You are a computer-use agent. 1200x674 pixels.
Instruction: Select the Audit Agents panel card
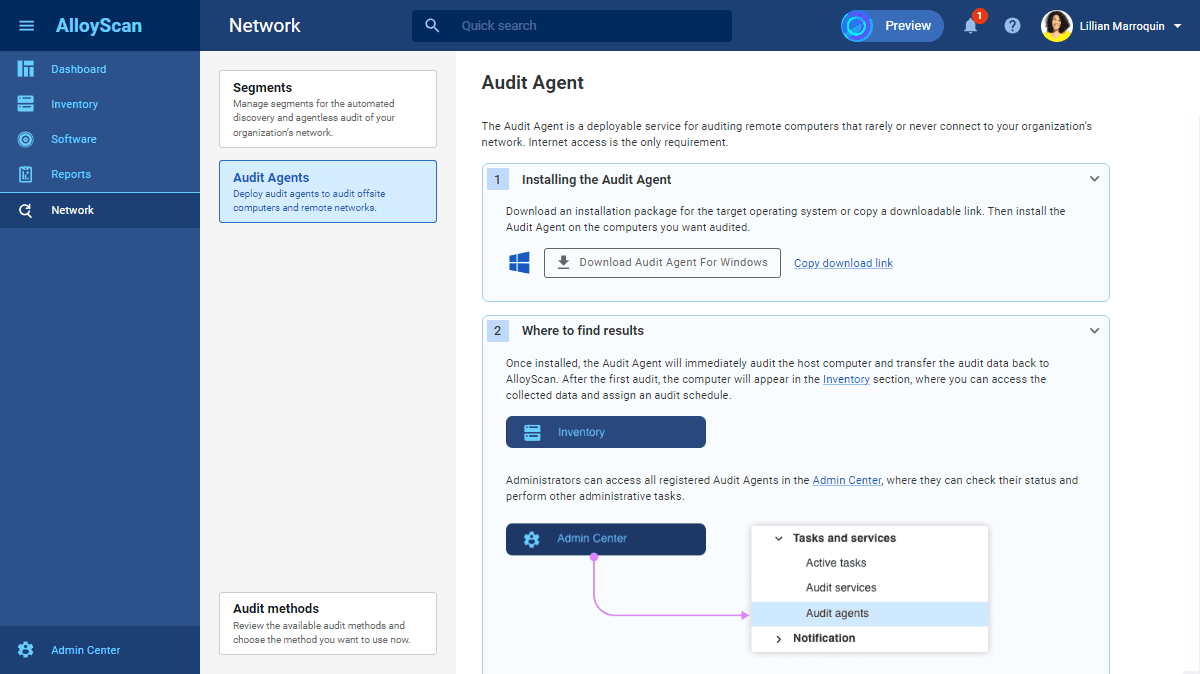click(328, 191)
